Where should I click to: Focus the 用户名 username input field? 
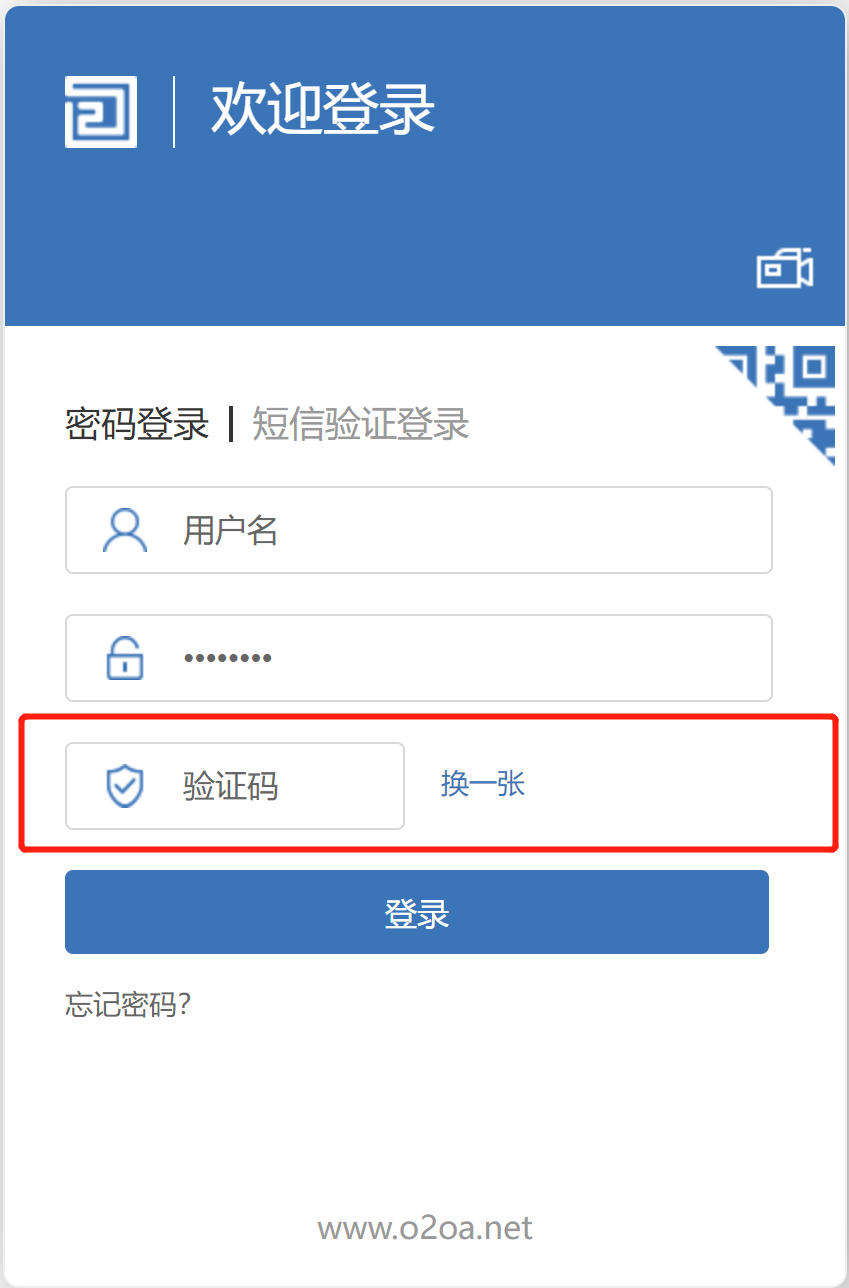[419, 530]
